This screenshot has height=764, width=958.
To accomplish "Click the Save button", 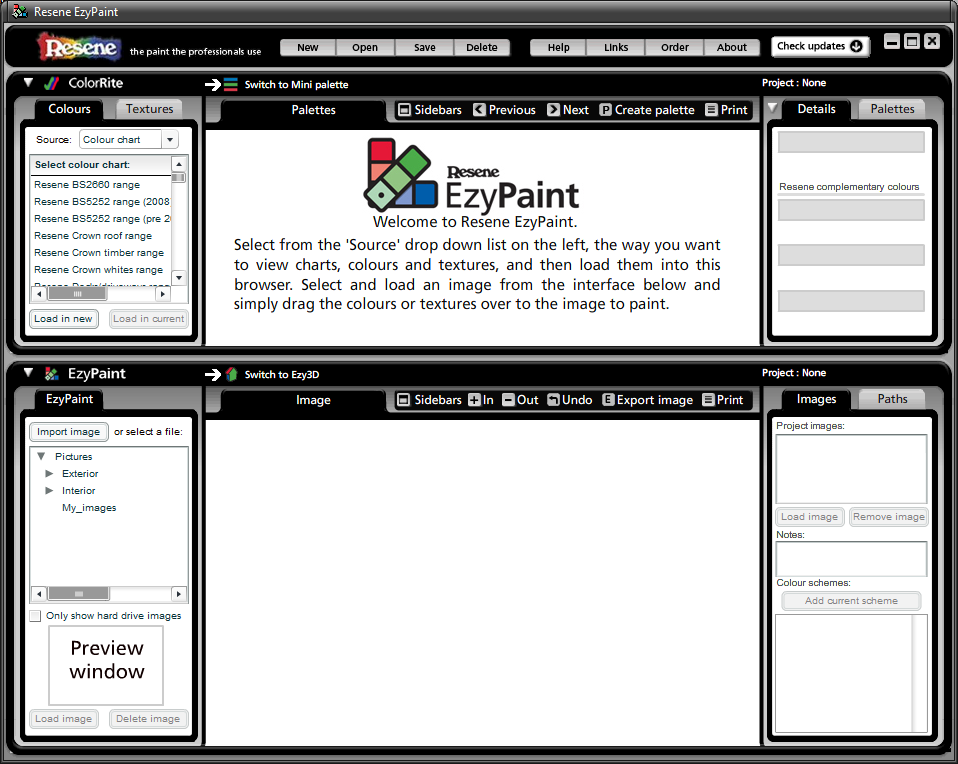I will pyautogui.click(x=425, y=48).
